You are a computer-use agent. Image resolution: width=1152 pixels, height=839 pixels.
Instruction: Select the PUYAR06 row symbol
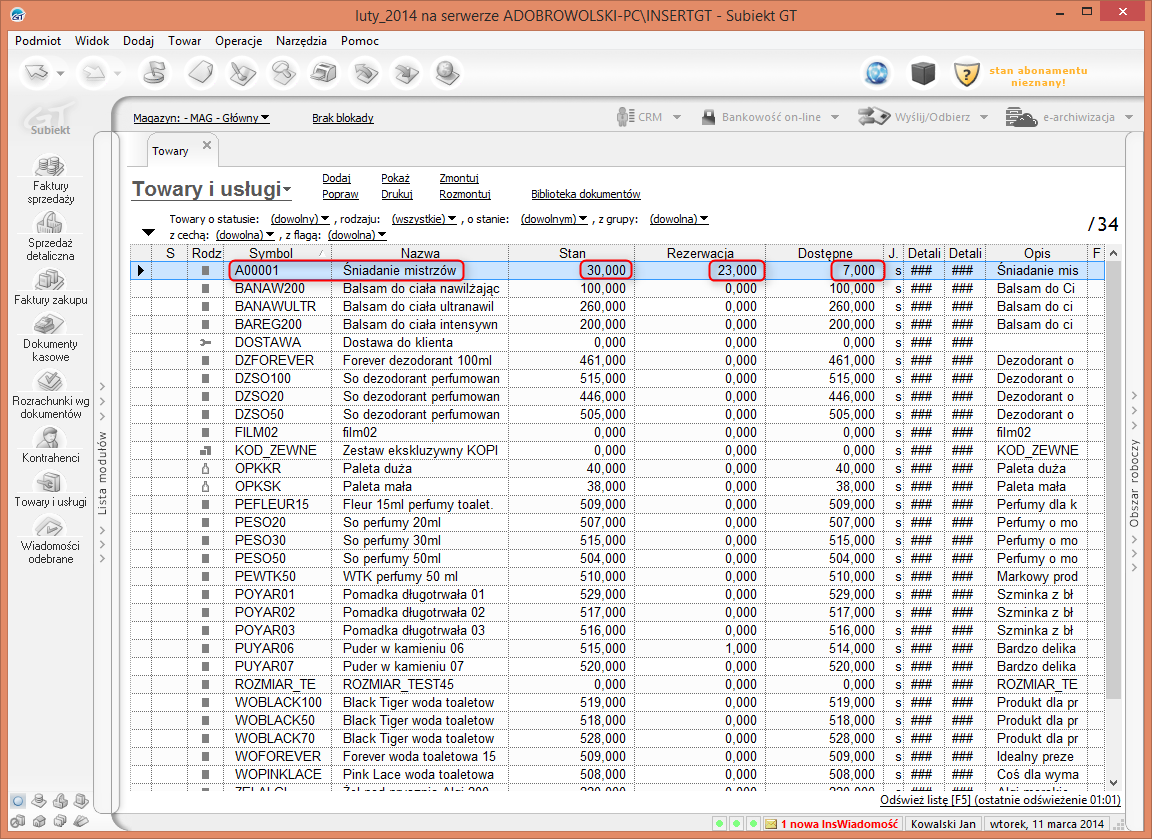pyautogui.click(x=264, y=648)
